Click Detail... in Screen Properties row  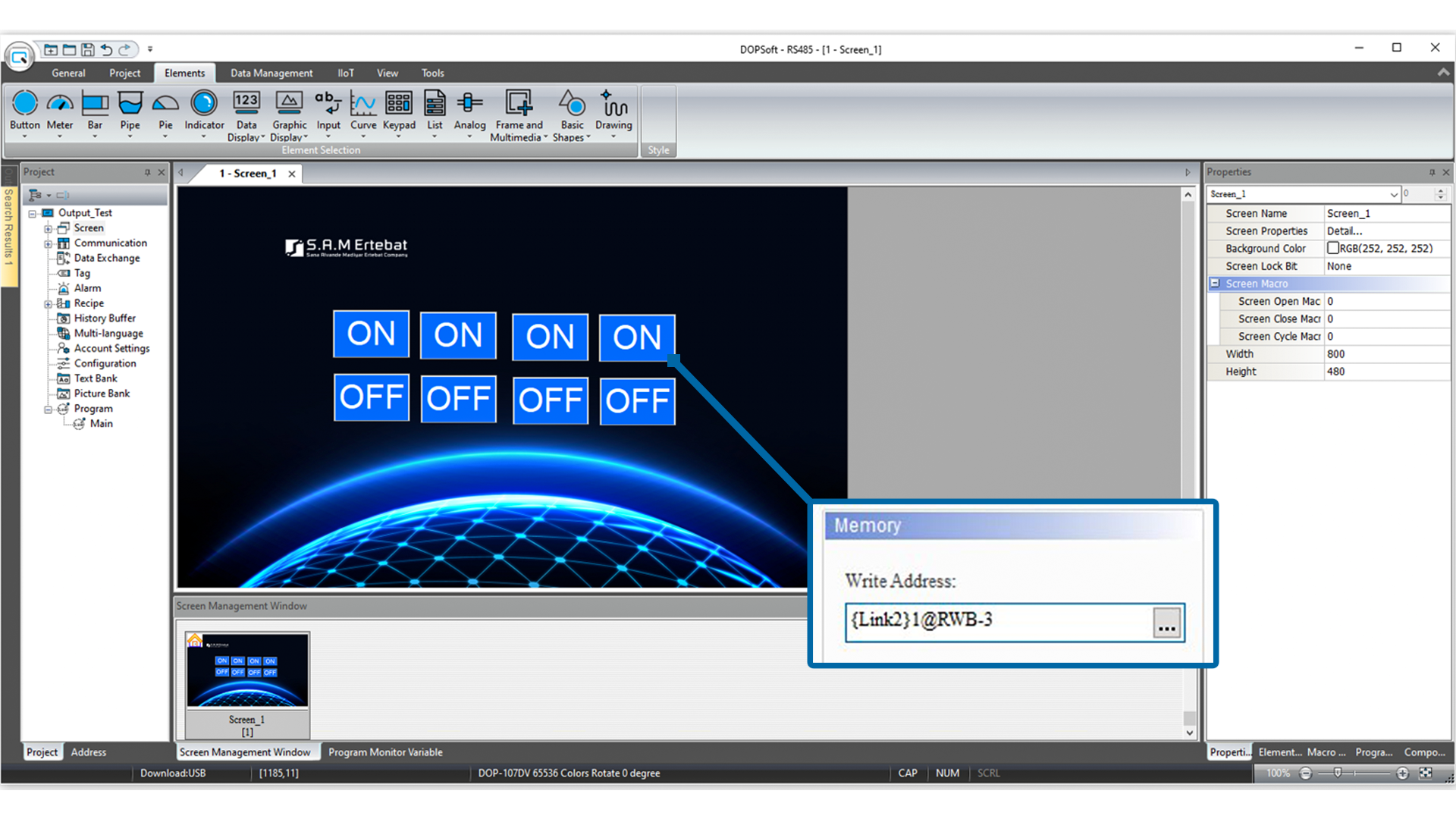(x=1345, y=231)
